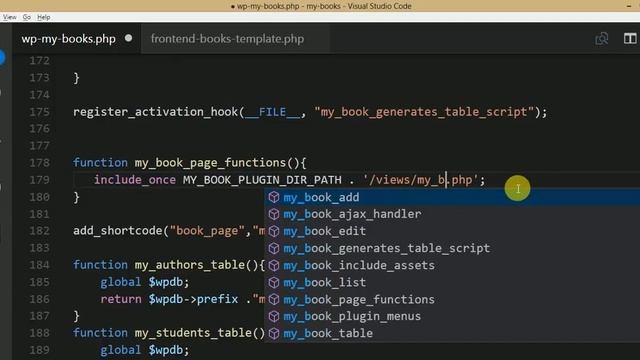Open the frontend-books-template.php tab

227,39
